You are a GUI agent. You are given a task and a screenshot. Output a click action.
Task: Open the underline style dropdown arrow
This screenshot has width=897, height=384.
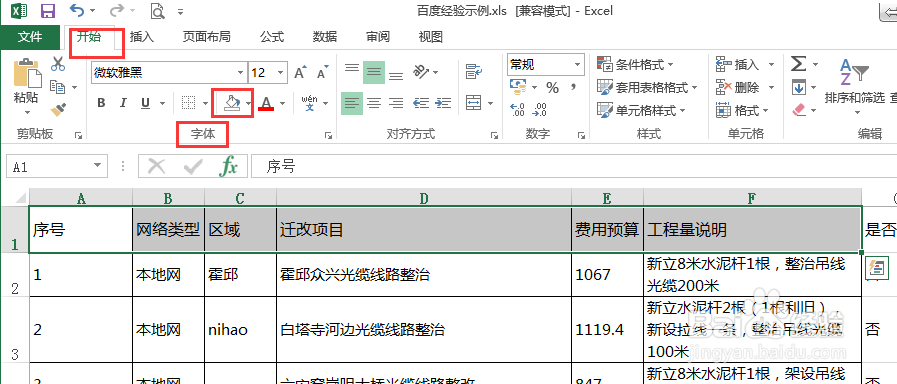click(x=162, y=104)
